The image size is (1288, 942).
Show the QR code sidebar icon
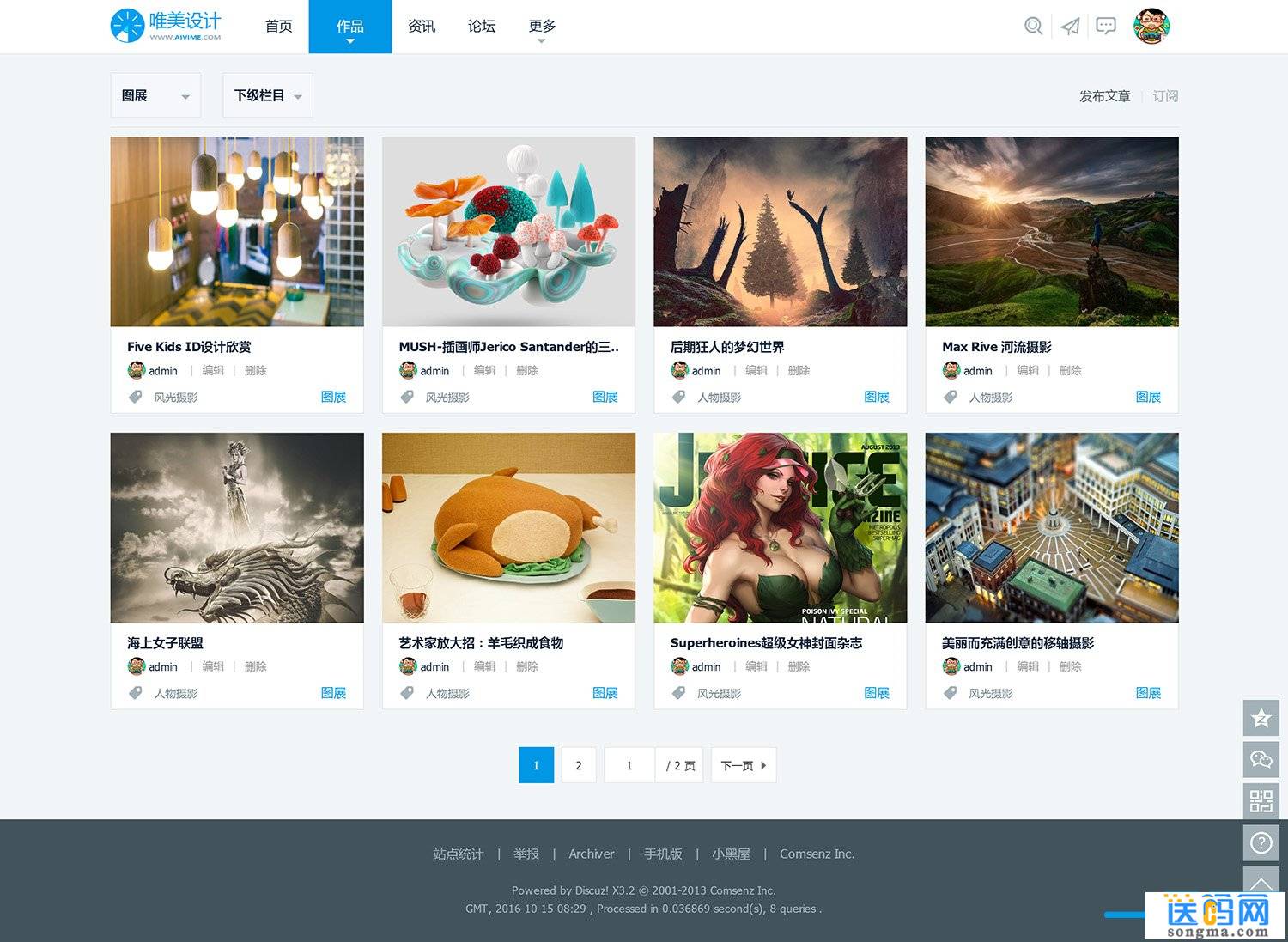(1261, 801)
